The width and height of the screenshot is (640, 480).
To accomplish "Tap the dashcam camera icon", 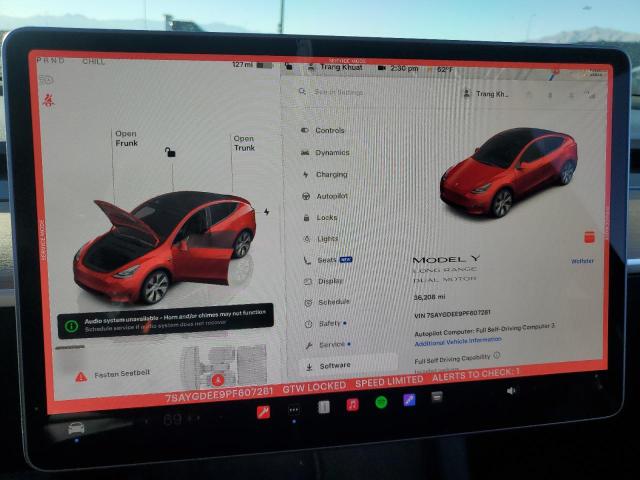I will [382, 68].
